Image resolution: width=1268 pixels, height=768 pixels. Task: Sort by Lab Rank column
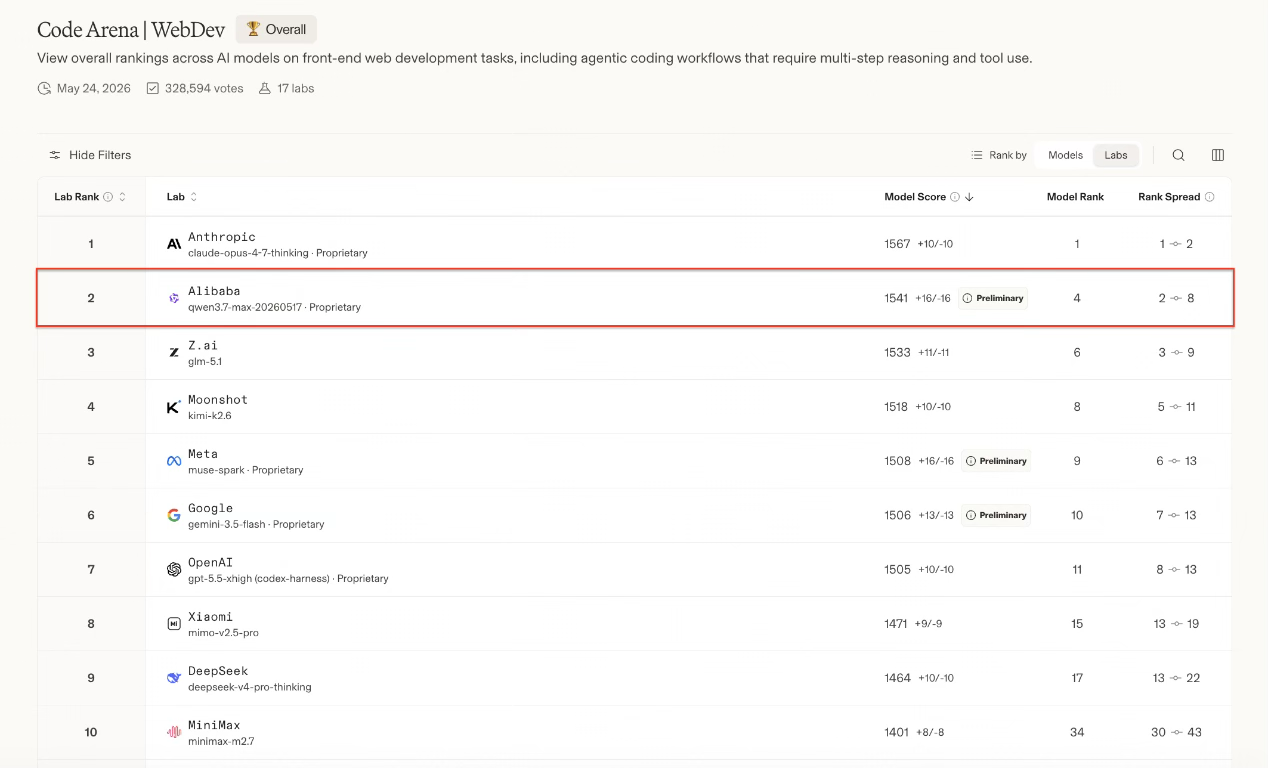click(122, 197)
